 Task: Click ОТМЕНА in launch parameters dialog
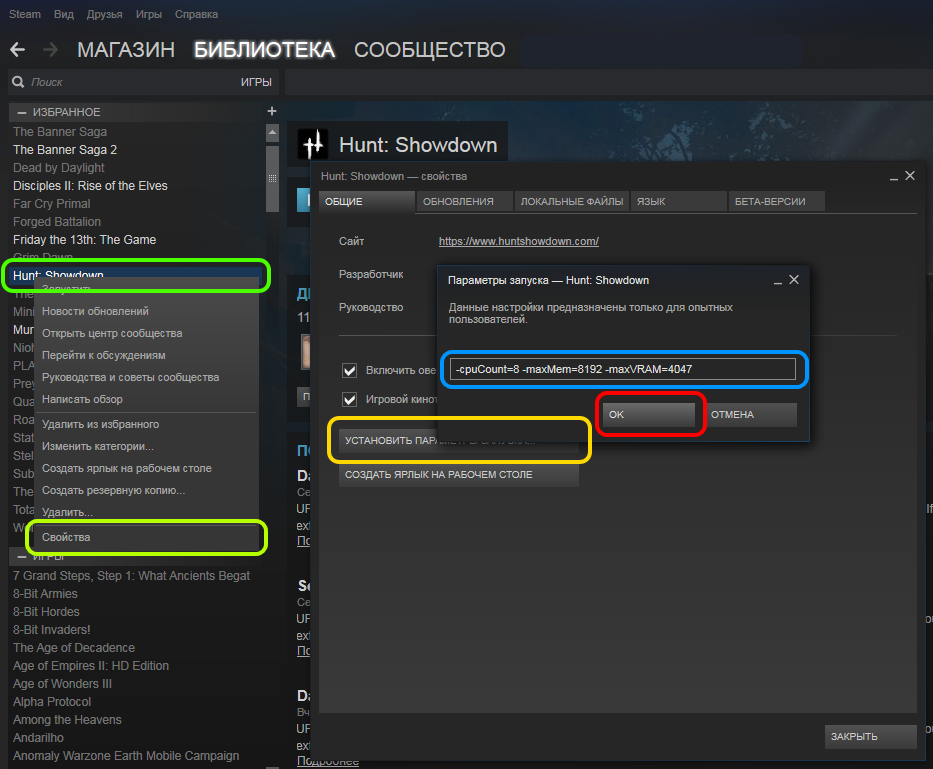tap(750, 414)
